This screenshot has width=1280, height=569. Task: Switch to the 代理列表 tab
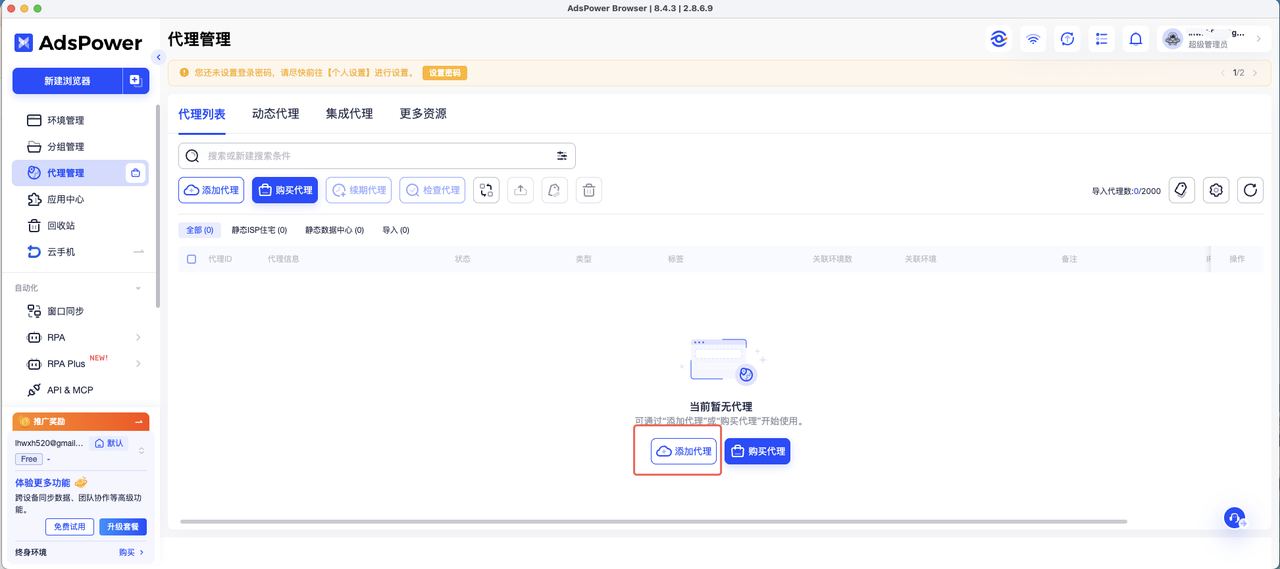point(202,114)
